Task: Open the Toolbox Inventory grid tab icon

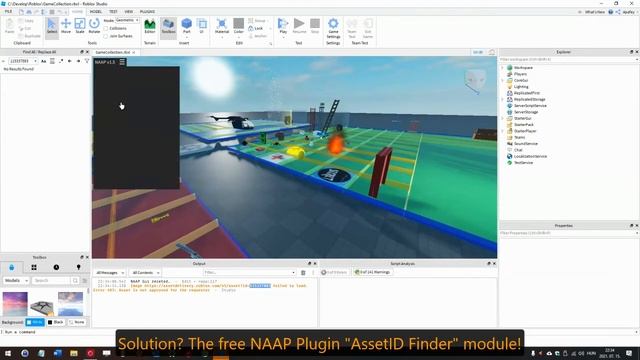Action: coord(34,267)
